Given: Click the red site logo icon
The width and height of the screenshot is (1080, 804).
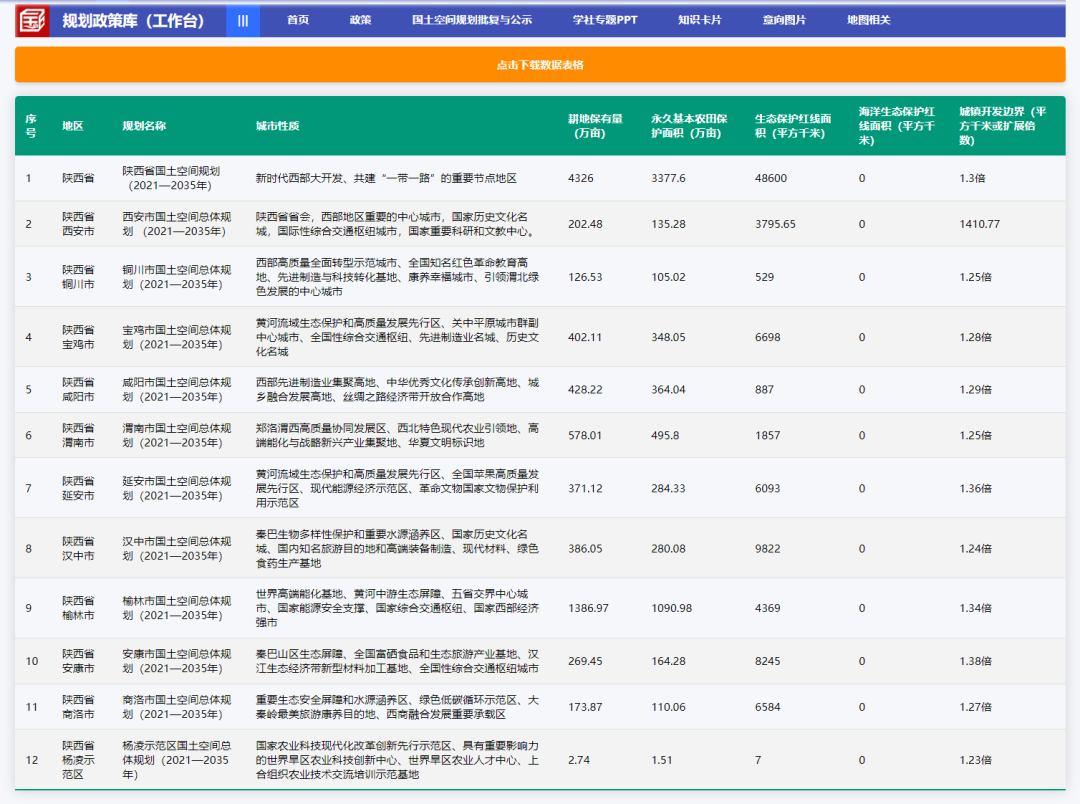Looking at the screenshot, I should [x=32, y=21].
